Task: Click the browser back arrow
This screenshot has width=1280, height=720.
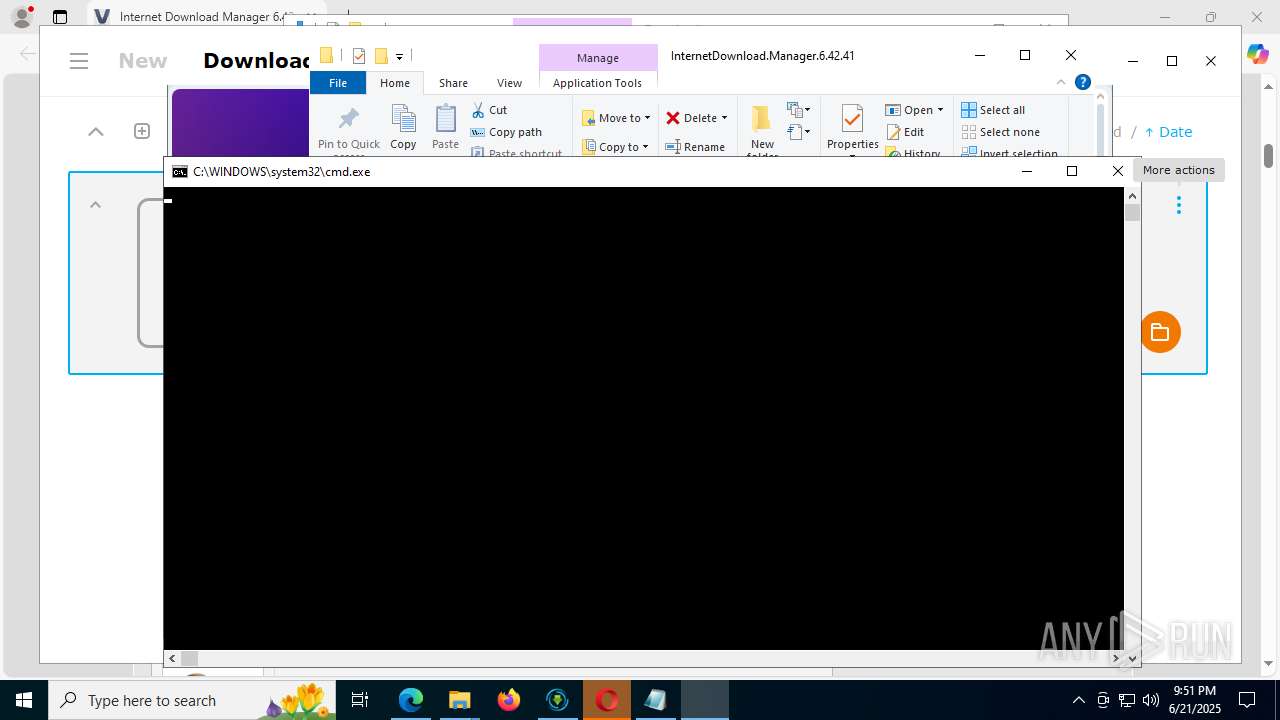Action: point(27,54)
